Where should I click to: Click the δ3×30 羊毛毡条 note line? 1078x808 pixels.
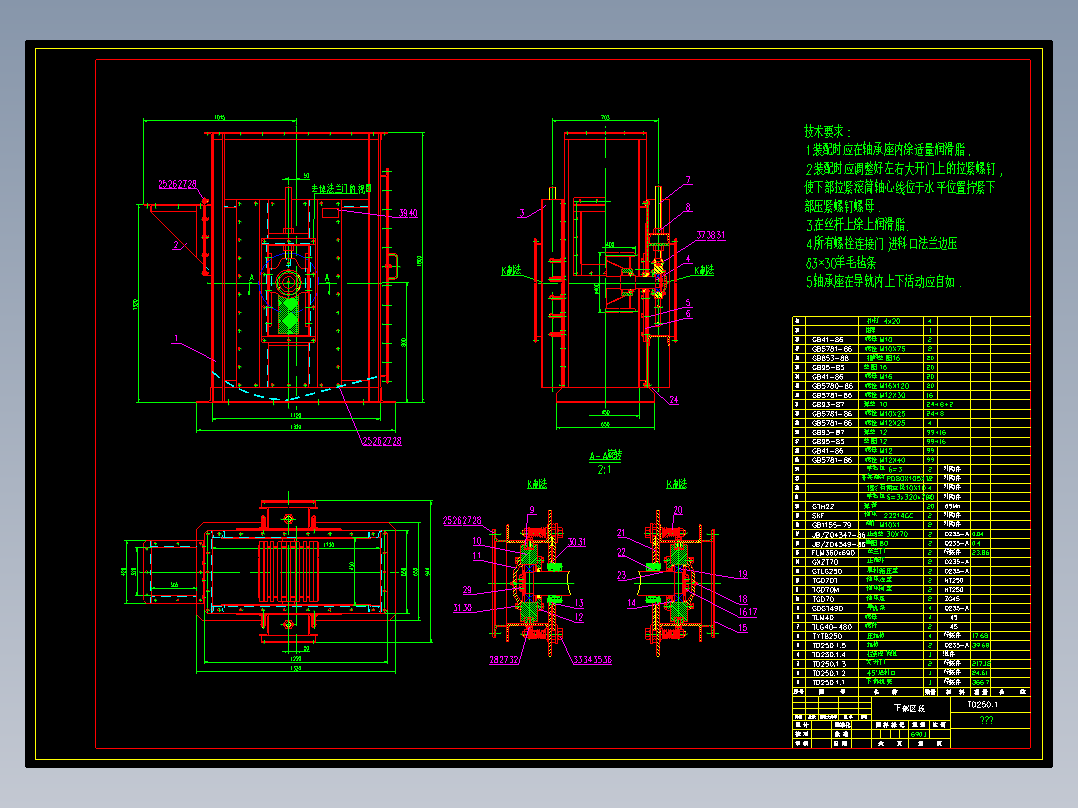pos(840,263)
